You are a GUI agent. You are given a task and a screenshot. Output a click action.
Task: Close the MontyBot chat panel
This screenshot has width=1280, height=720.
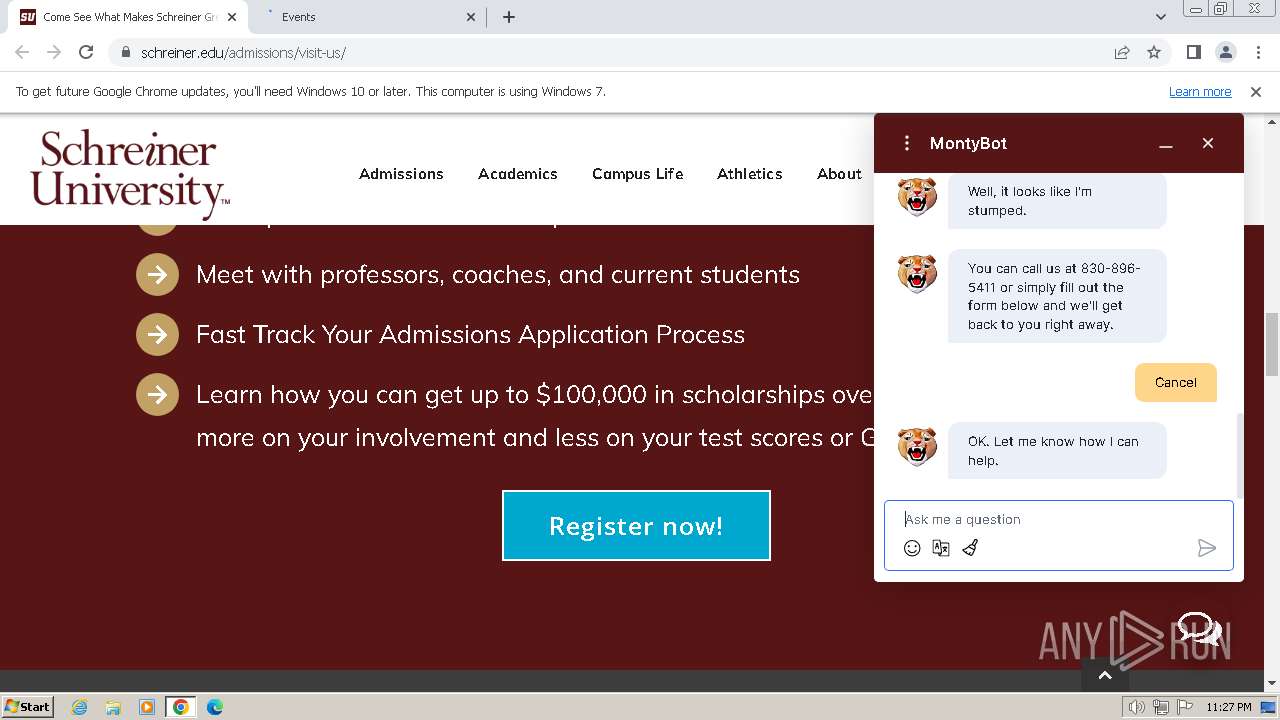coord(1208,143)
